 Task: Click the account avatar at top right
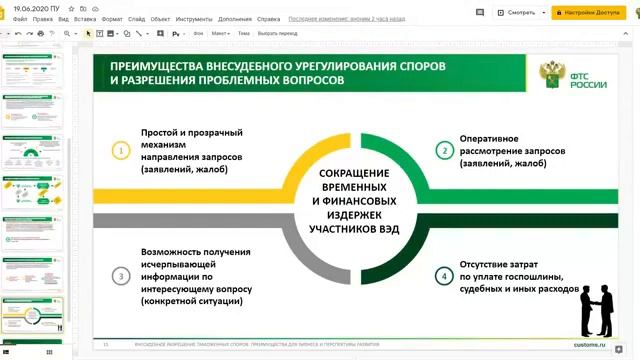coord(638,13)
